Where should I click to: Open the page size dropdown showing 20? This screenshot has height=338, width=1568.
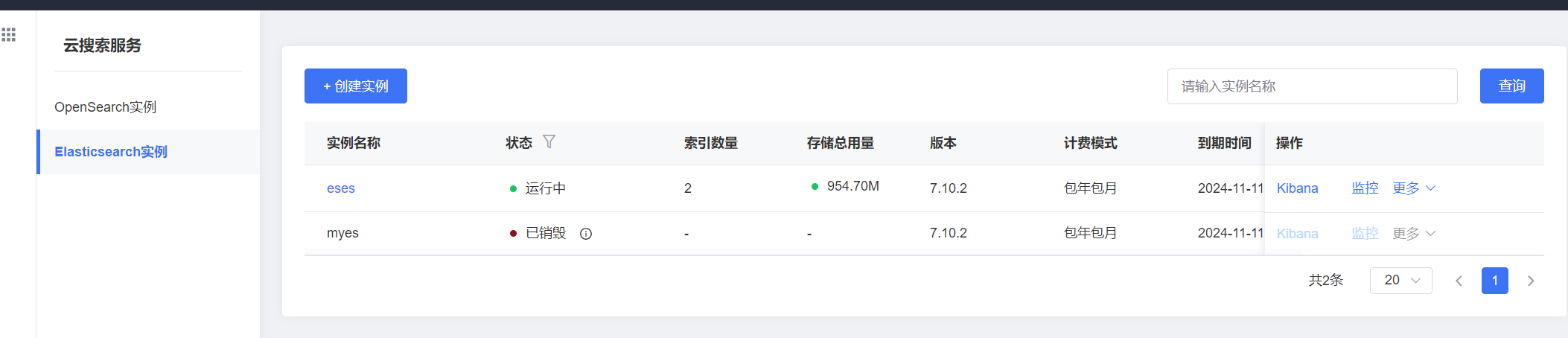point(1400,281)
